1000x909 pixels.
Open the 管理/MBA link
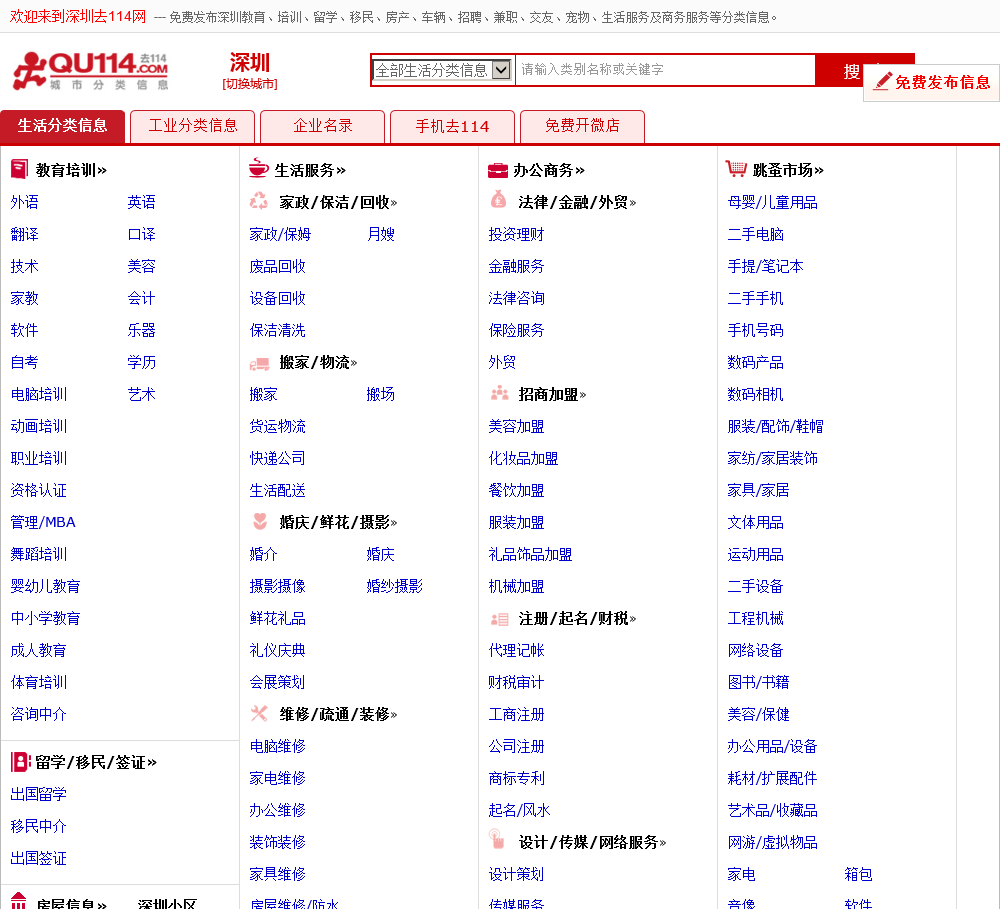[43, 522]
